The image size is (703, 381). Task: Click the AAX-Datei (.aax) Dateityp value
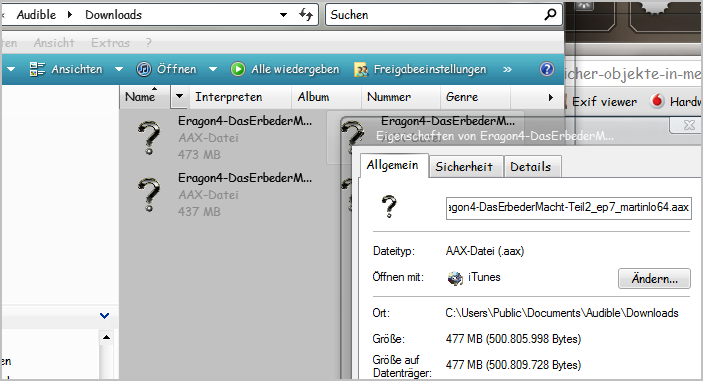pos(485,251)
